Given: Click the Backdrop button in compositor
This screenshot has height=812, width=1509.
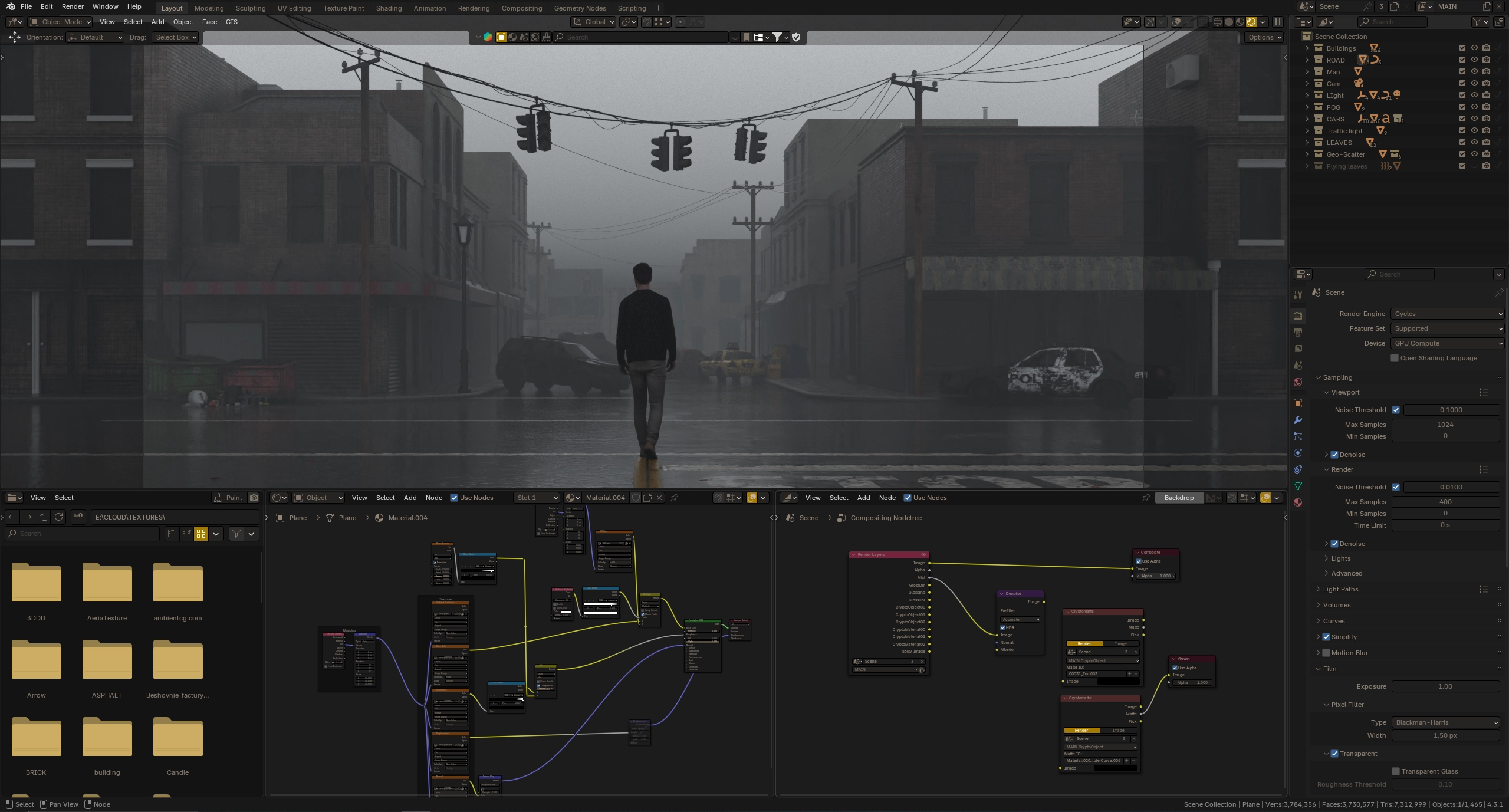Looking at the screenshot, I should 1178,498.
